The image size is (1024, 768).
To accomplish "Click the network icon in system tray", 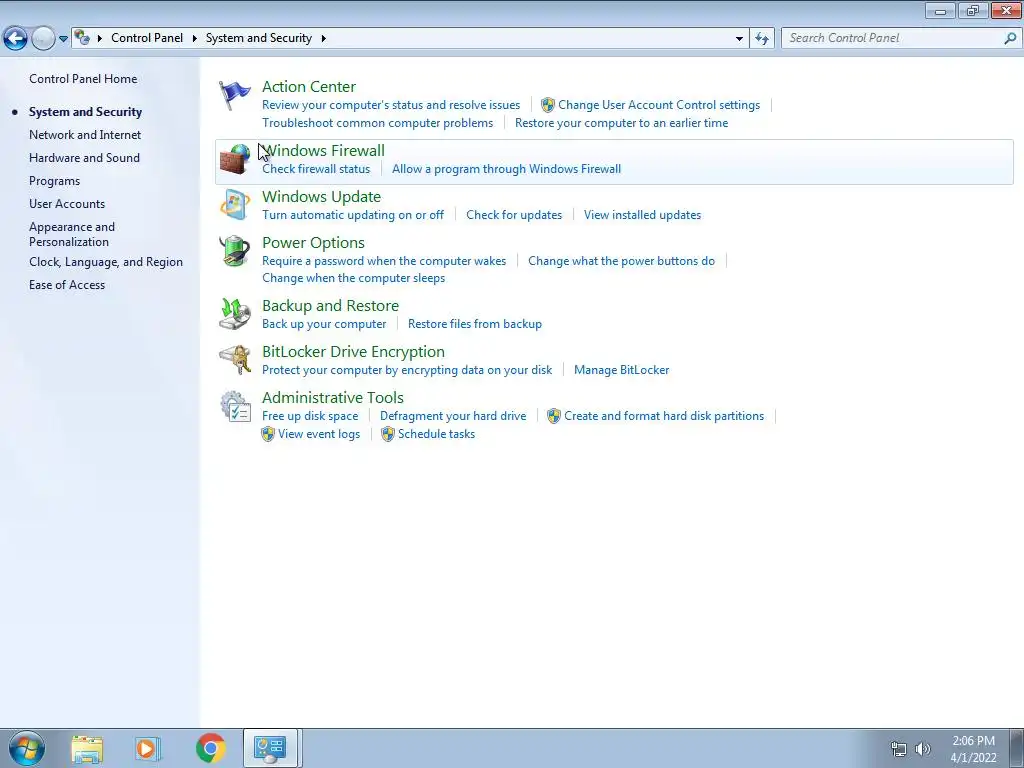I will coord(899,749).
